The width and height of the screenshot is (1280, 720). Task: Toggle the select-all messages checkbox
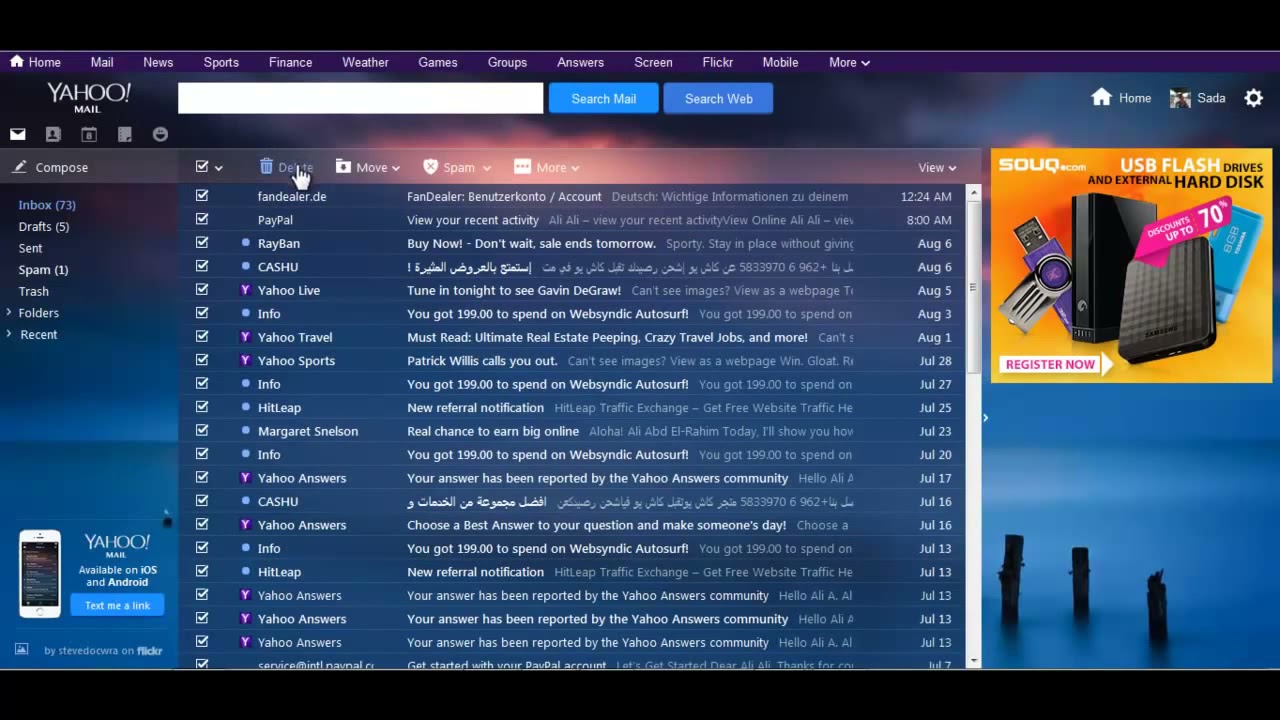point(202,167)
